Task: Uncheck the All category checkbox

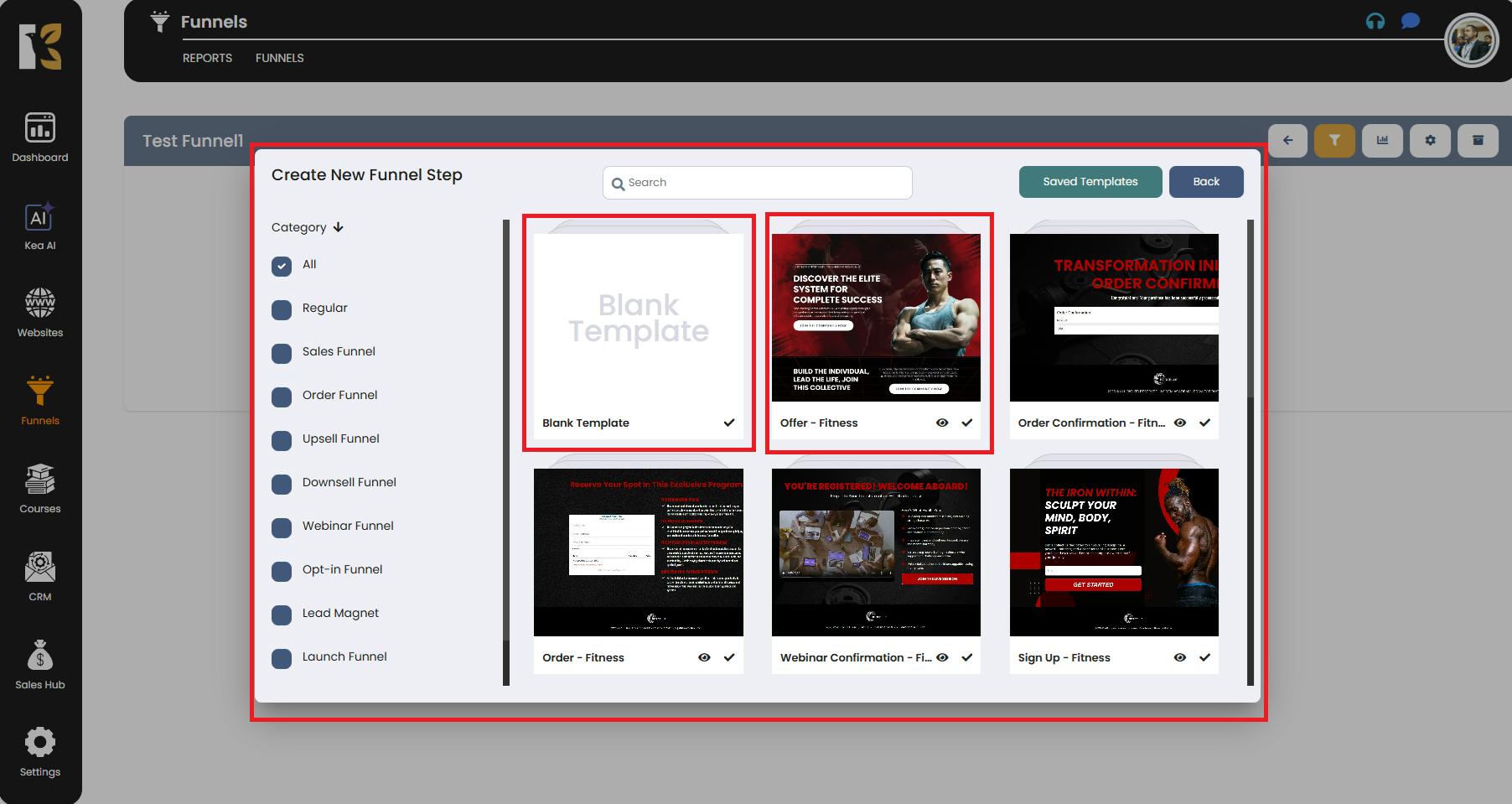Action: (282, 266)
